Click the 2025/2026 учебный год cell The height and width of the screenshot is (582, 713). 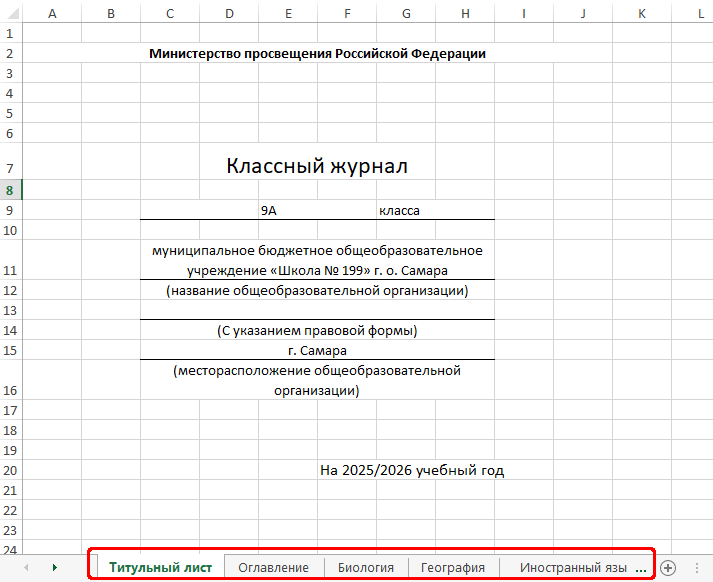(x=411, y=470)
